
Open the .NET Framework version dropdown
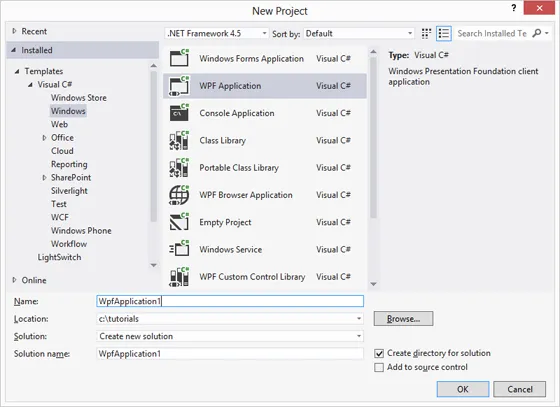point(217,34)
